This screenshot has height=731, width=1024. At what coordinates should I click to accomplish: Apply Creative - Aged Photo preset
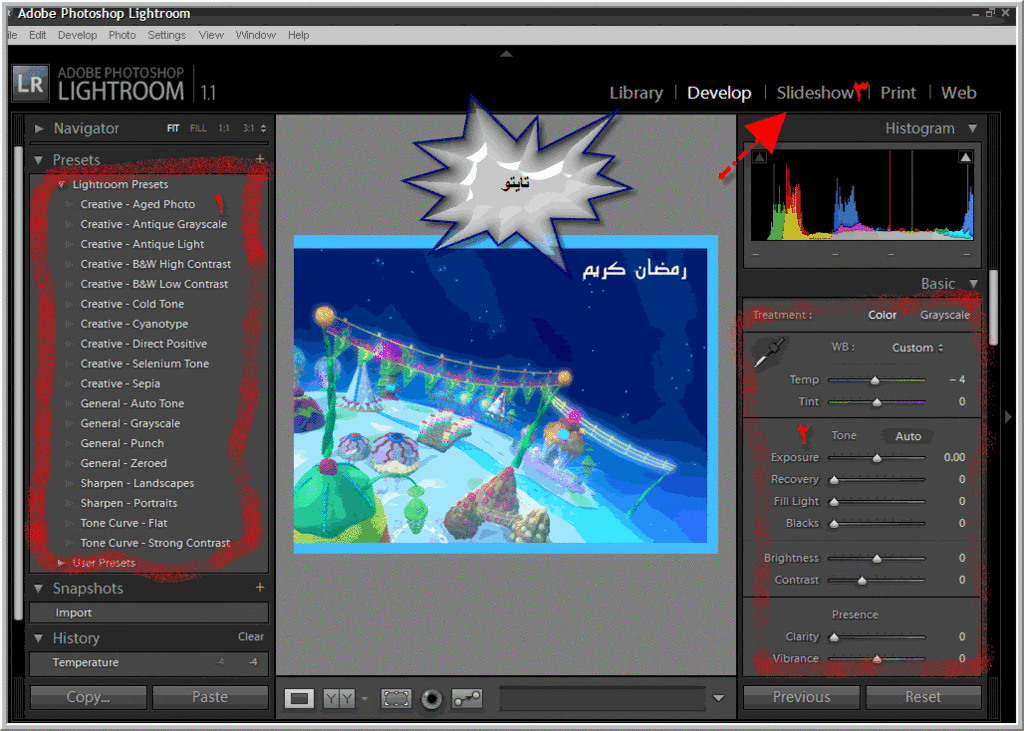pyautogui.click(x=137, y=204)
